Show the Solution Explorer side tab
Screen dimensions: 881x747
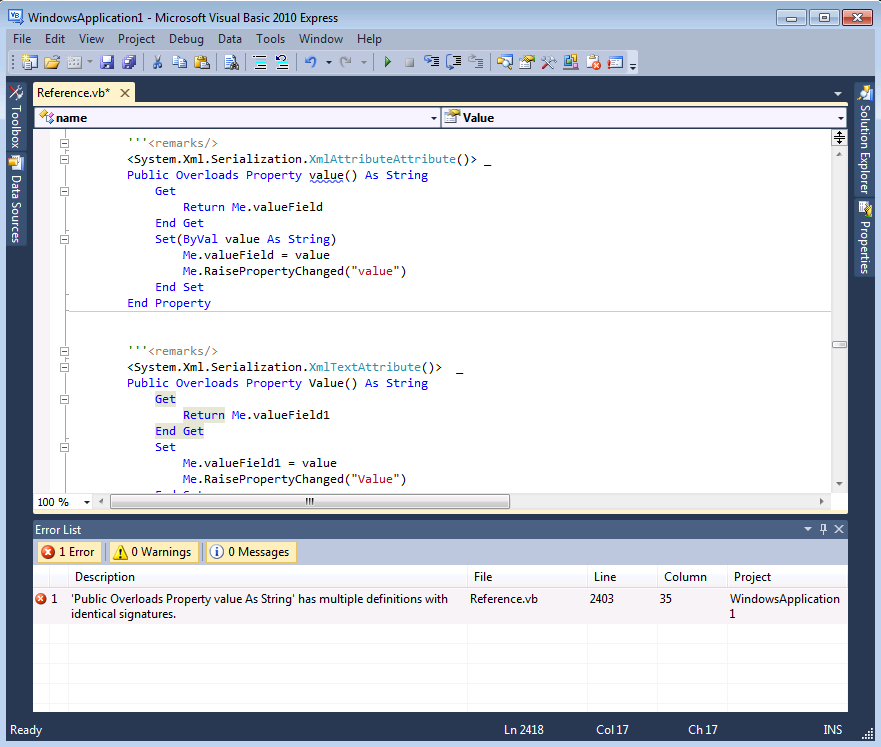click(864, 140)
